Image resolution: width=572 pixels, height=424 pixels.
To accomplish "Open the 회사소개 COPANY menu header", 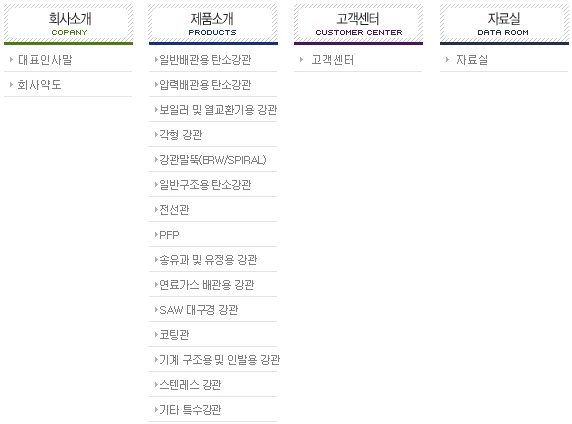I will (69, 24).
